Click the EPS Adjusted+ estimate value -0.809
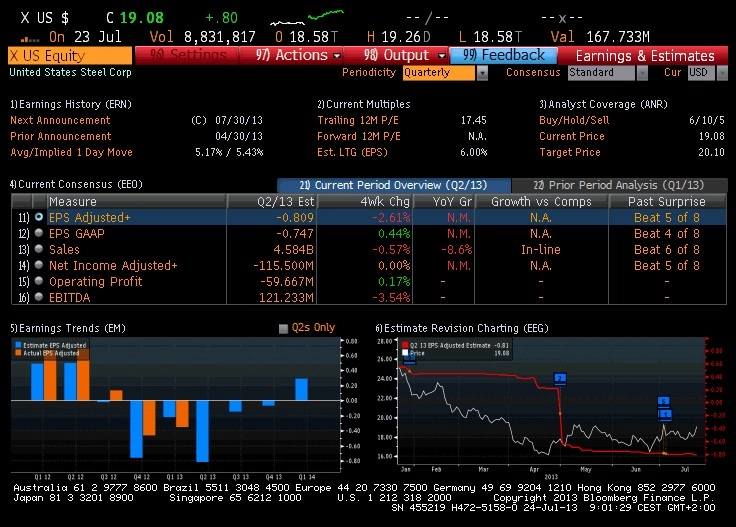Viewport: 736px width, 527px height. tap(294, 218)
